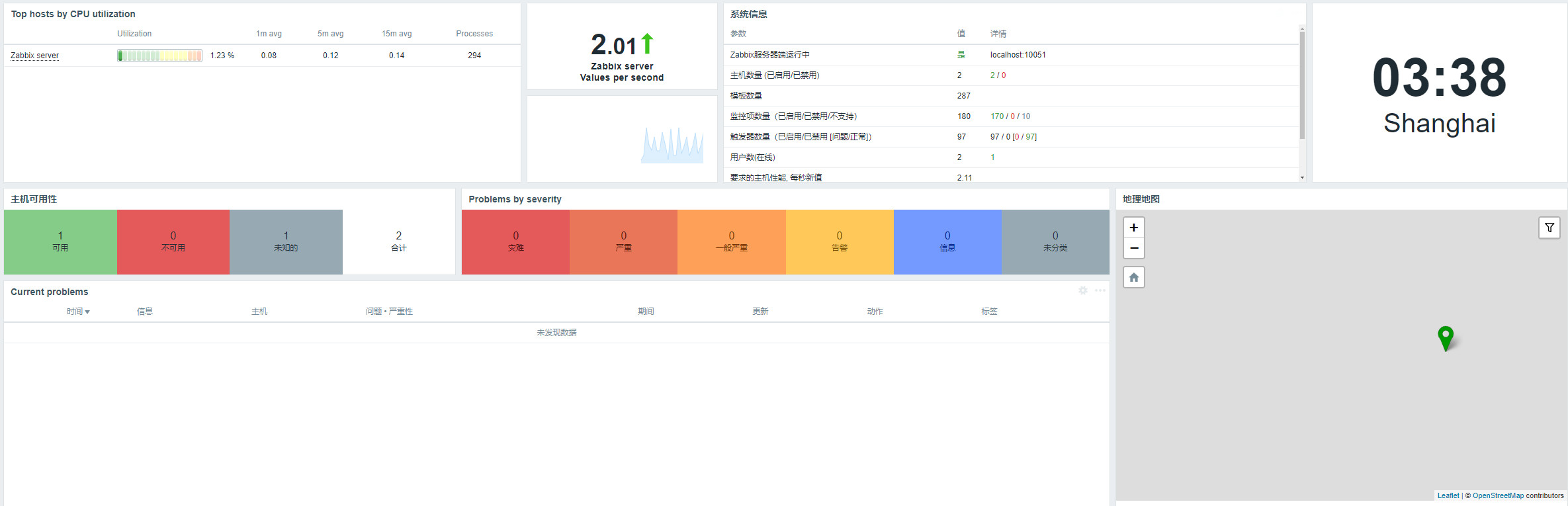
Task: Click the 主机 column header in problems
Action: [x=259, y=312]
